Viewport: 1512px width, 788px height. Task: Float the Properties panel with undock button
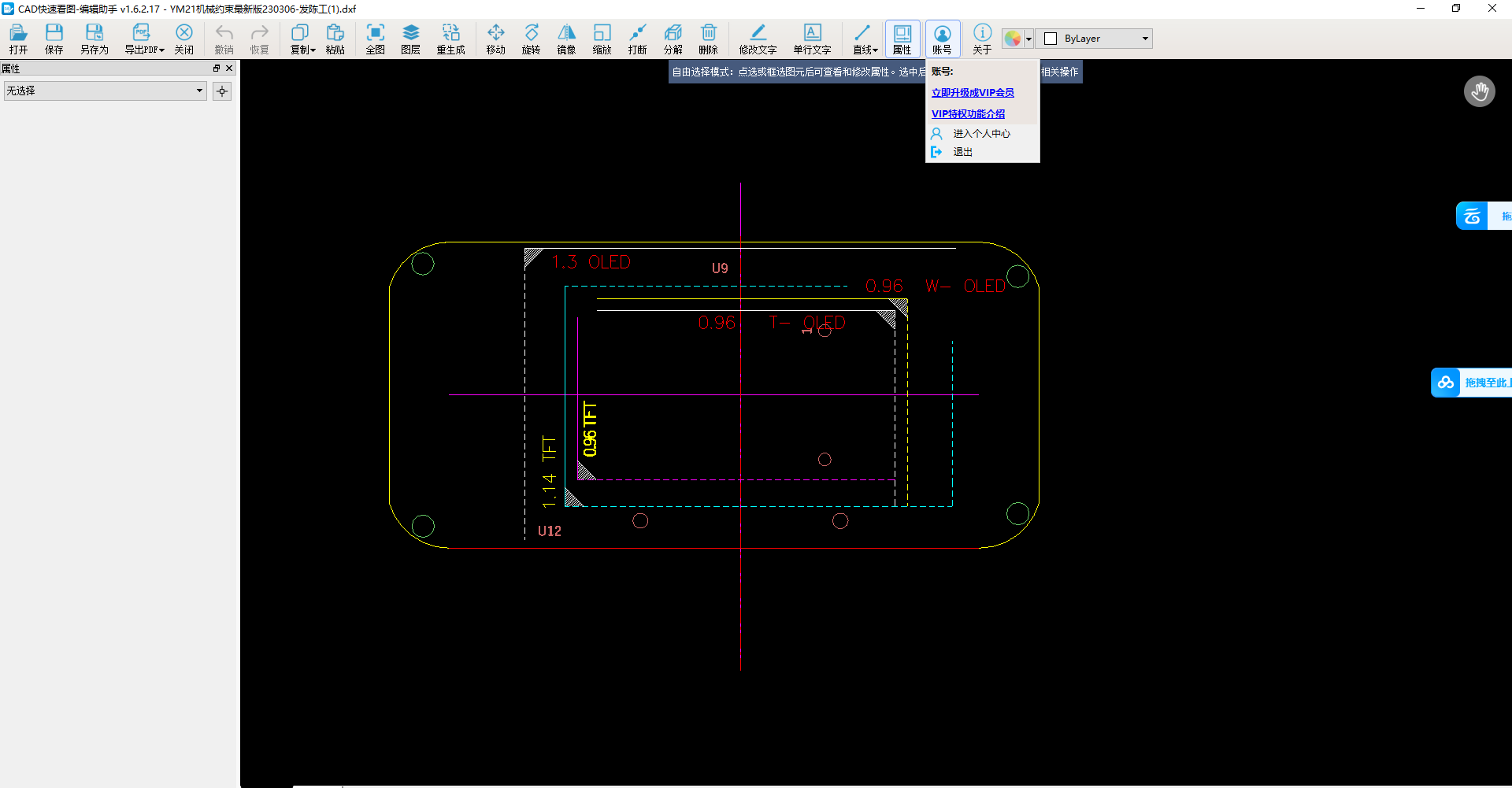tap(217, 68)
